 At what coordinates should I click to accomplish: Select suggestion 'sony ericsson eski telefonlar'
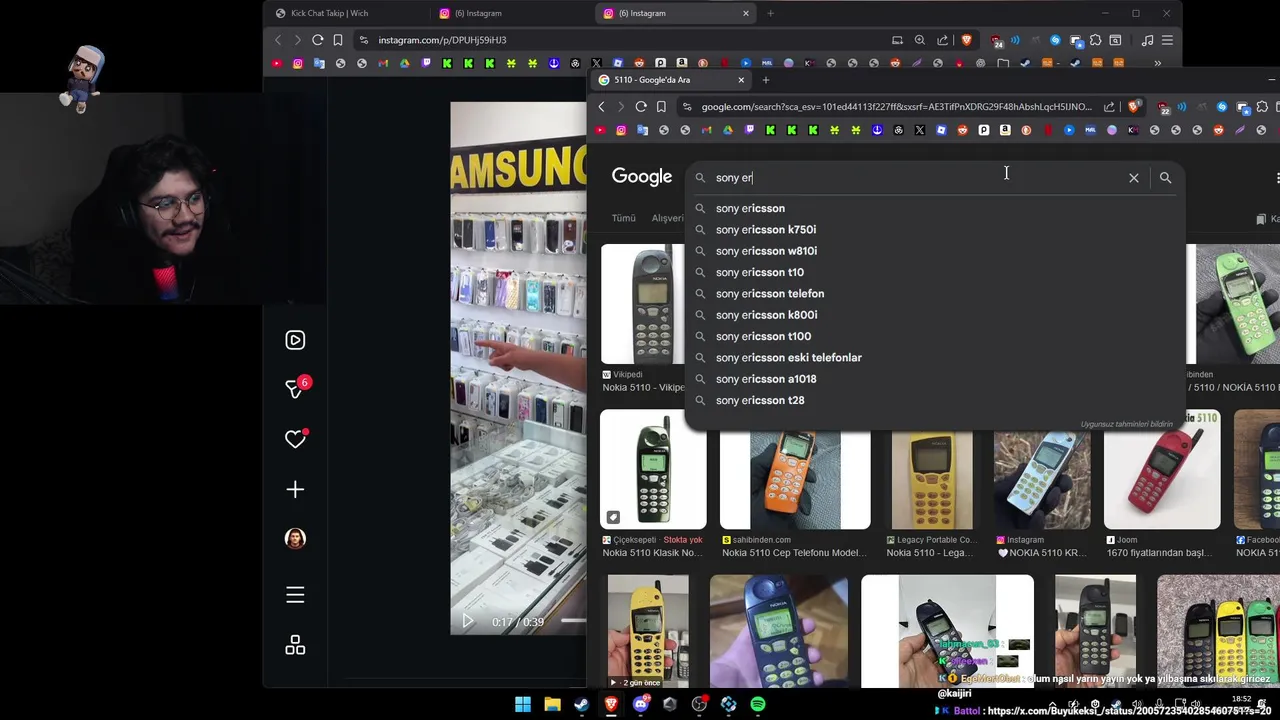[x=934, y=357]
